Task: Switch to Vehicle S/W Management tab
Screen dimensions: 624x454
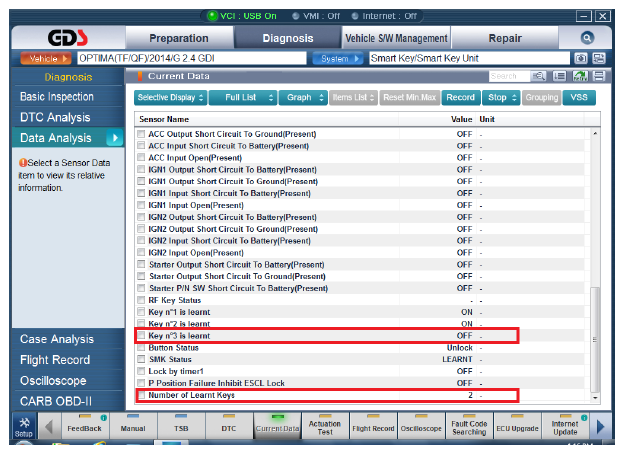Action: [x=396, y=38]
